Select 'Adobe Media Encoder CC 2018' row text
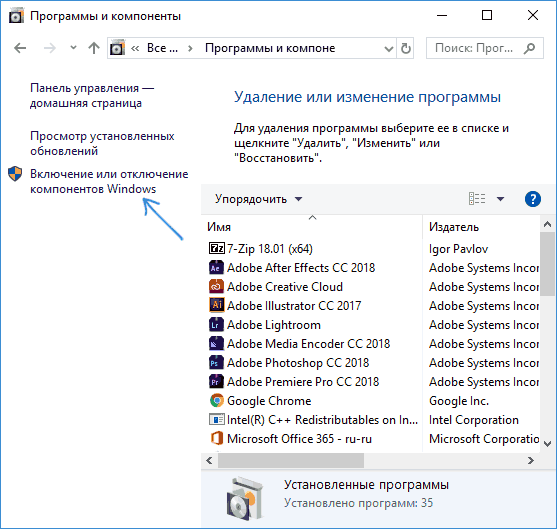 (308, 344)
